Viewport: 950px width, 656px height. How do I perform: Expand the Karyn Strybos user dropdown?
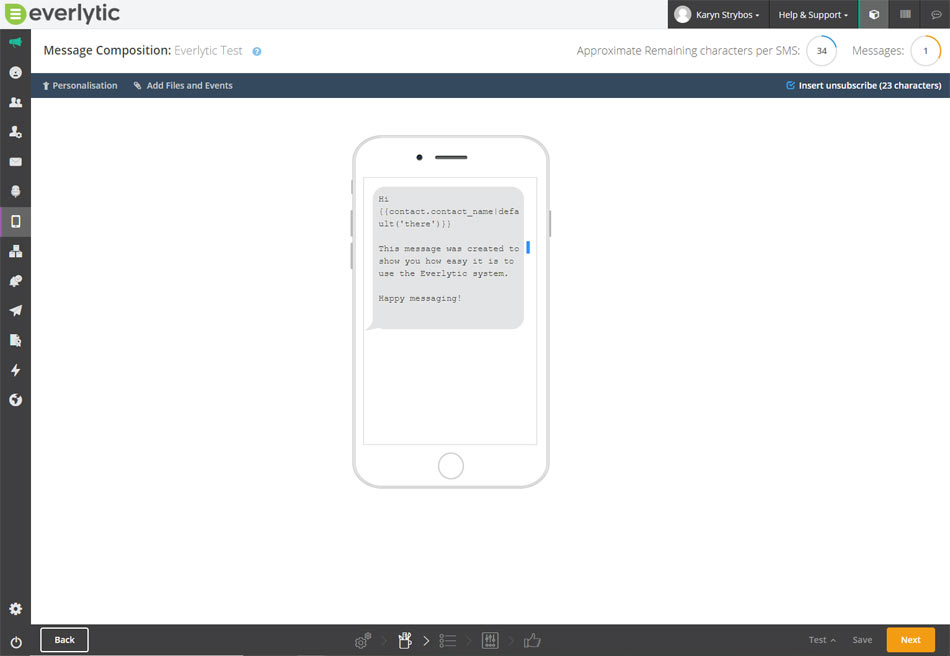(718, 15)
